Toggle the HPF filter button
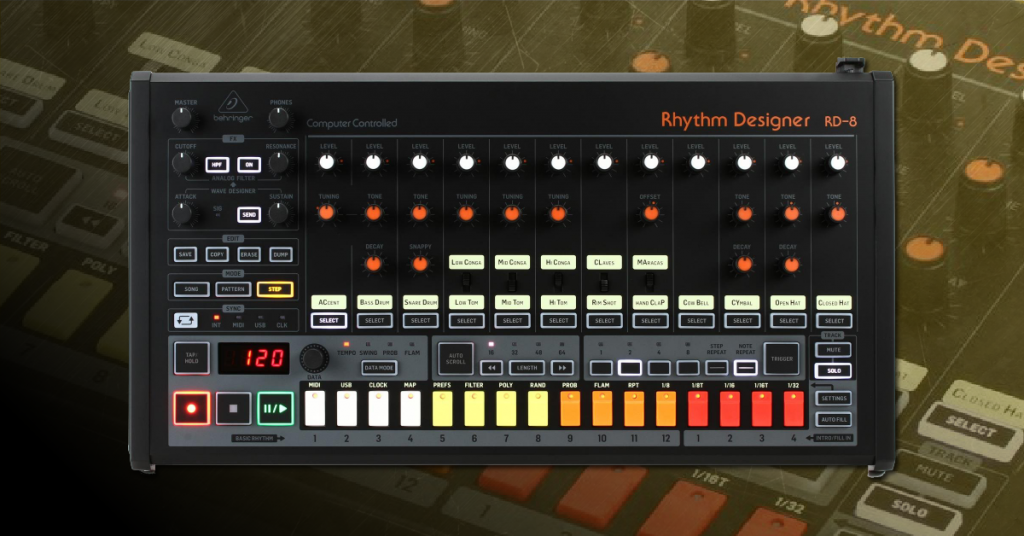 216,164
